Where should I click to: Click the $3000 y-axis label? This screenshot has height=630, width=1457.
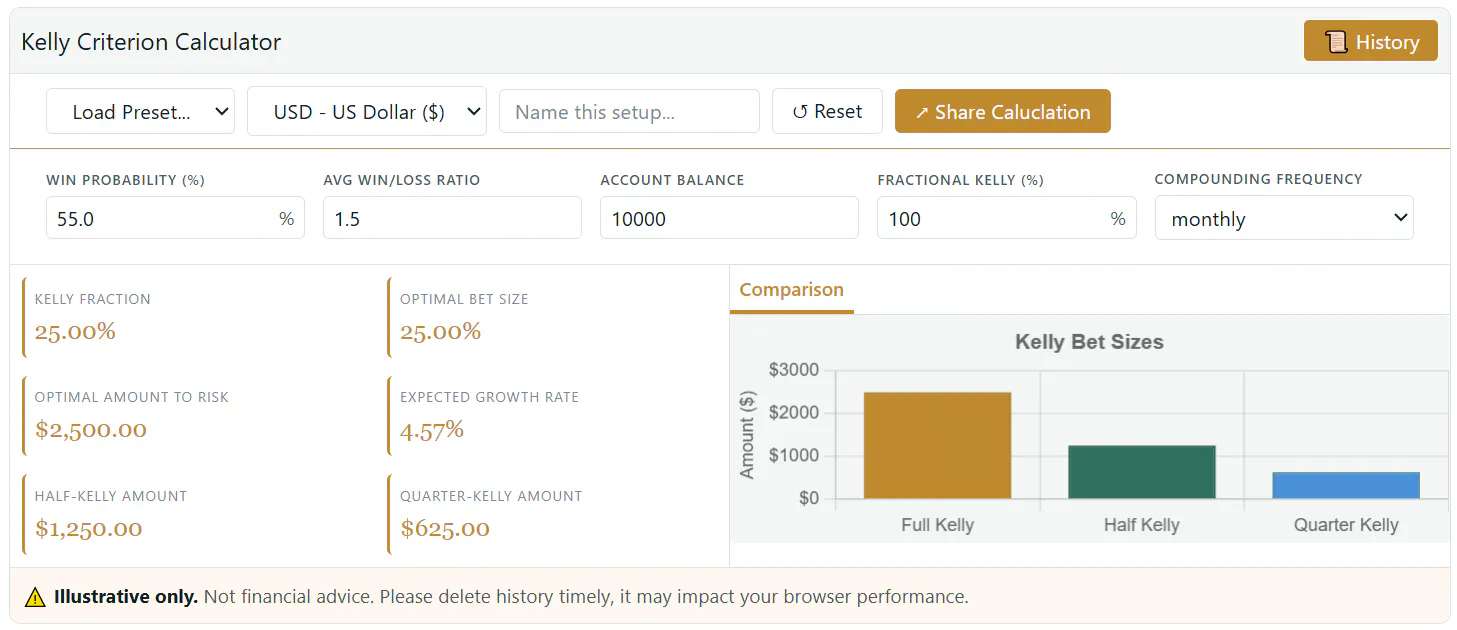[x=793, y=370]
